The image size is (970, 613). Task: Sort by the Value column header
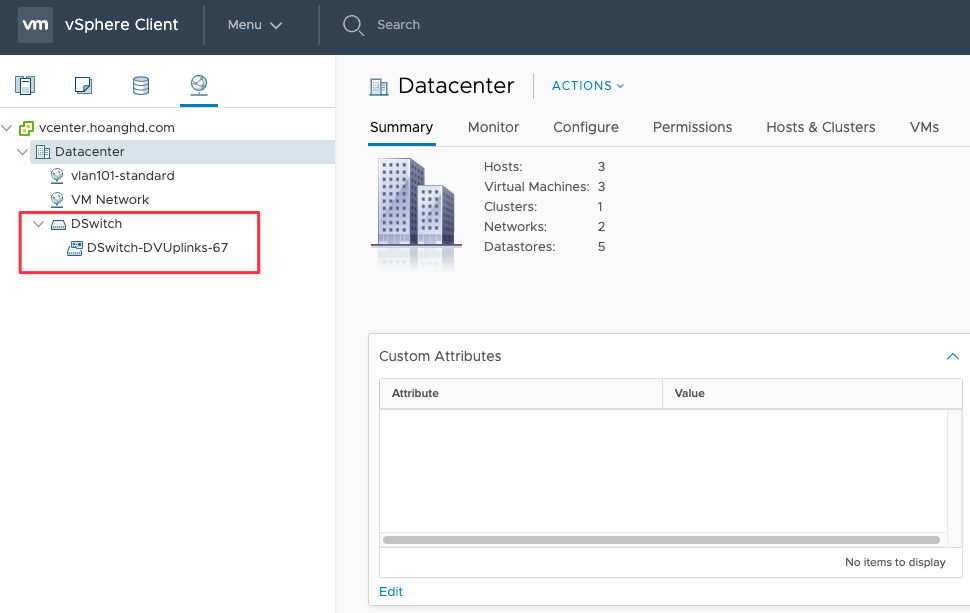(x=812, y=393)
